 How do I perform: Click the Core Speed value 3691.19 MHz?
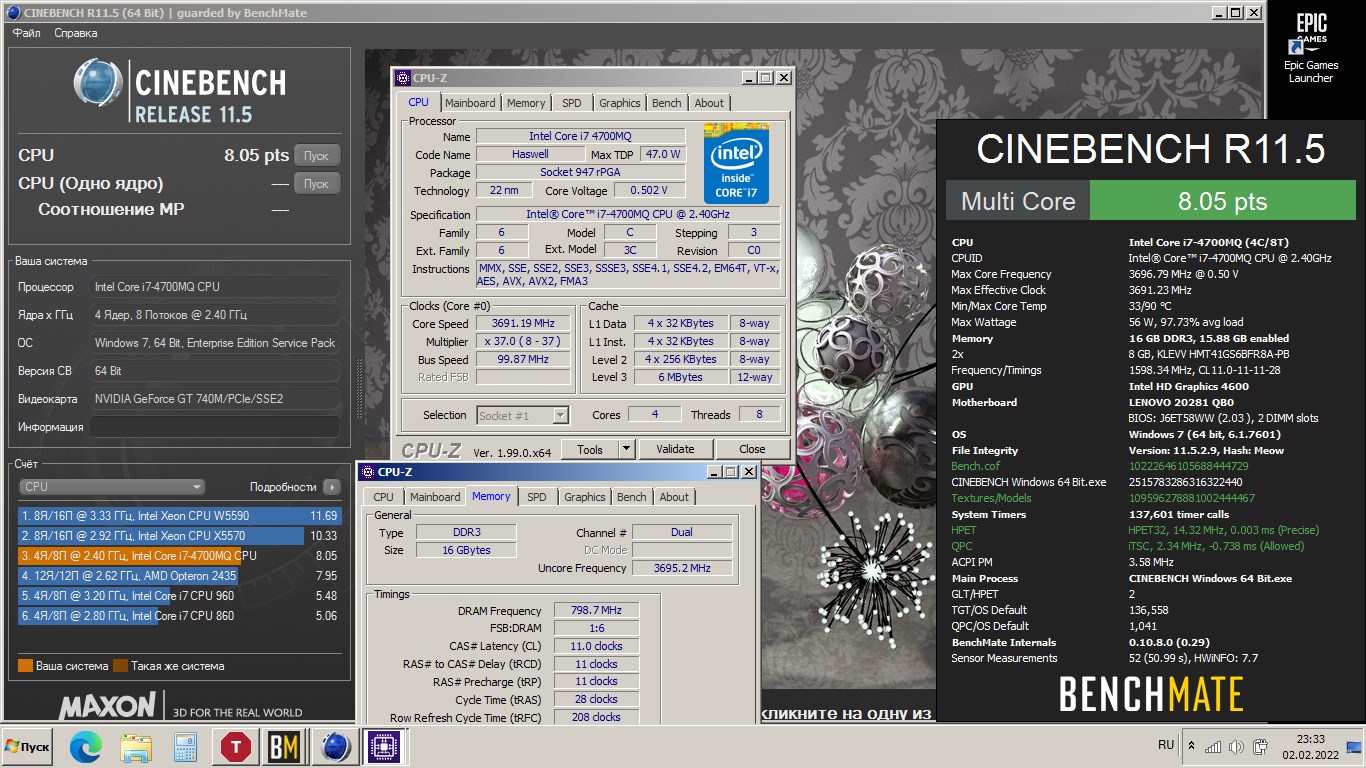coord(522,324)
